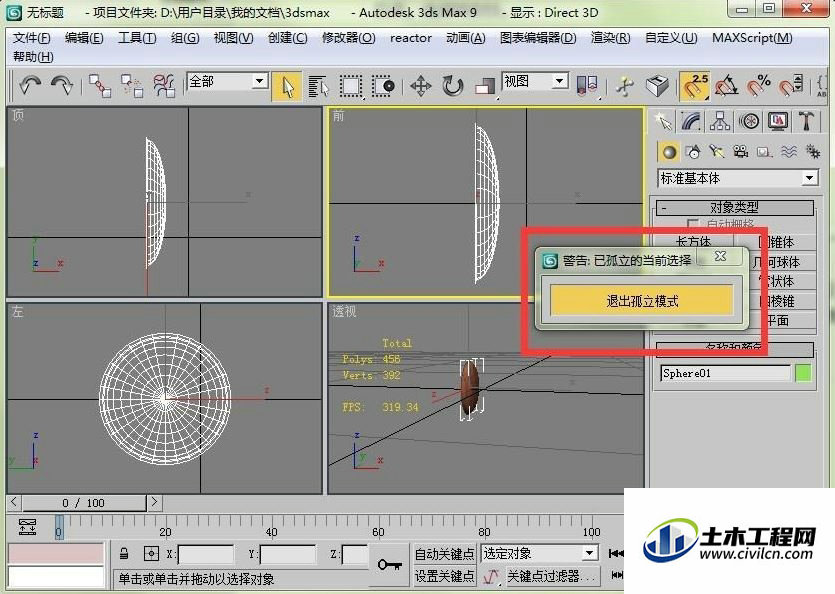The height and width of the screenshot is (594, 835).
Task: Choose the Bind to Space Warp tool
Action: [x=164, y=86]
